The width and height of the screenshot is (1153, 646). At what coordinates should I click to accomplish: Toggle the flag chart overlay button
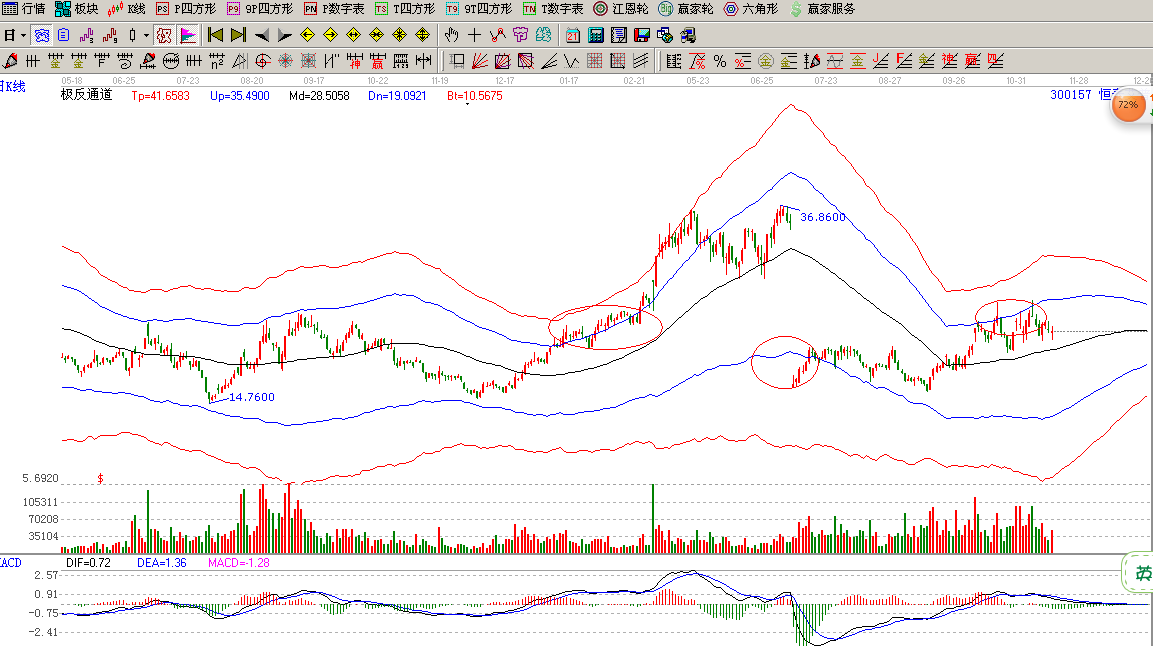tap(188, 35)
